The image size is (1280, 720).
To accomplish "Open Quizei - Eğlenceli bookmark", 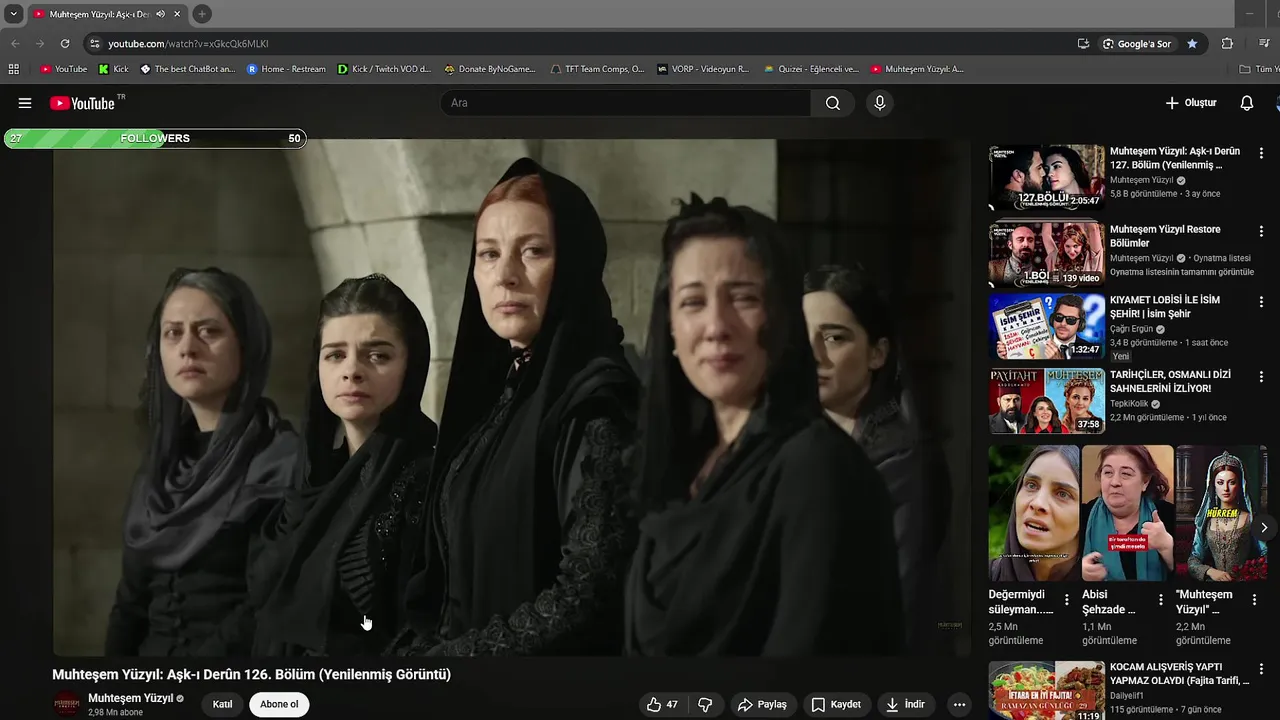I will [811, 69].
